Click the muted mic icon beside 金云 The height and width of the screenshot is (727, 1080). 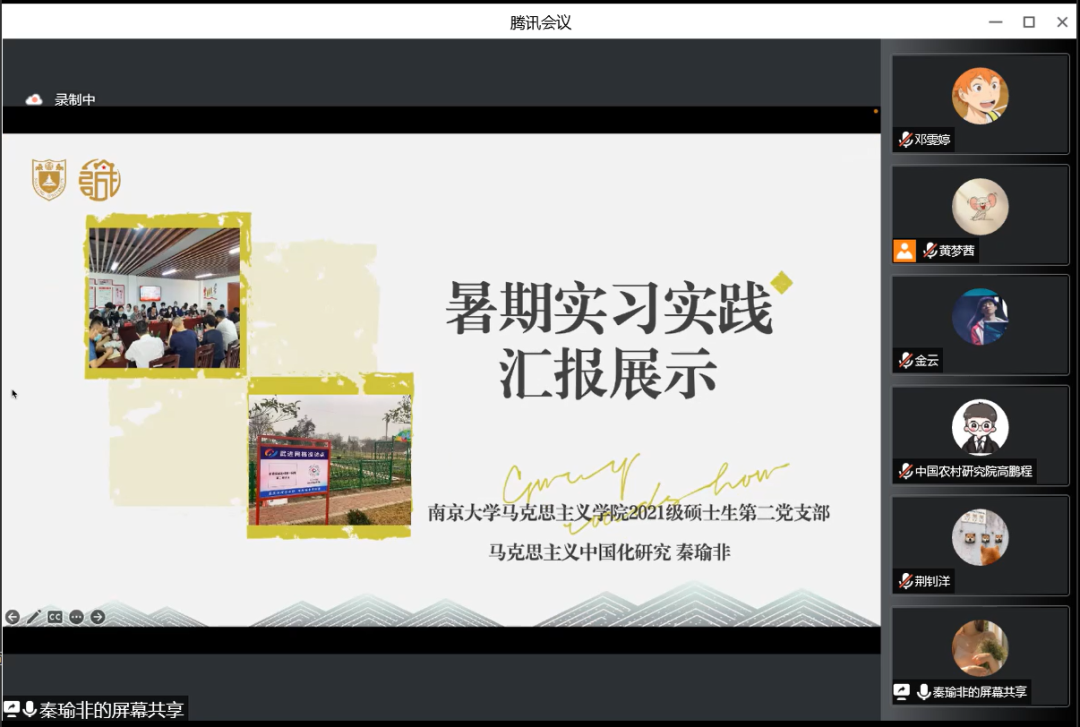coord(905,361)
